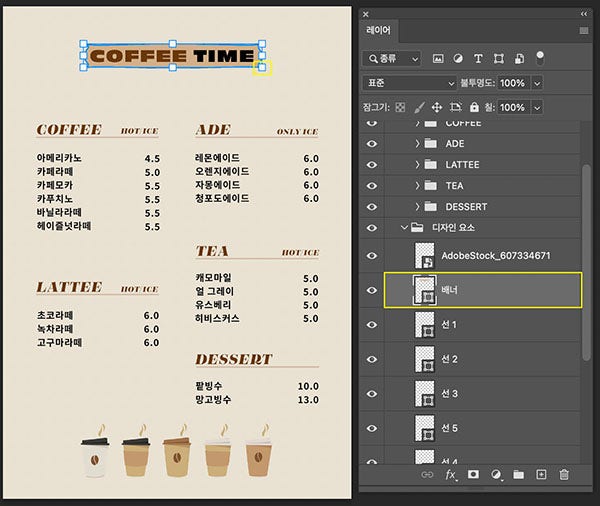Collapse the 디자인 요소 group
Viewport: 600px width, 506px height.
(x=404, y=228)
